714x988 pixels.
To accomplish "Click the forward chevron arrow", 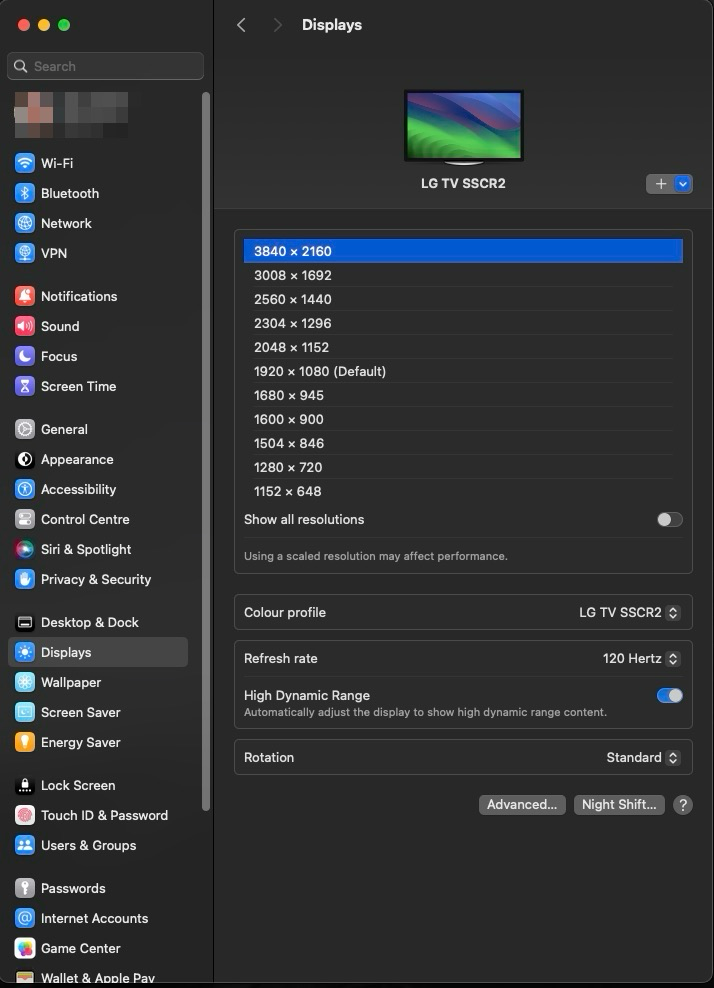I will click(x=277, y=25).
